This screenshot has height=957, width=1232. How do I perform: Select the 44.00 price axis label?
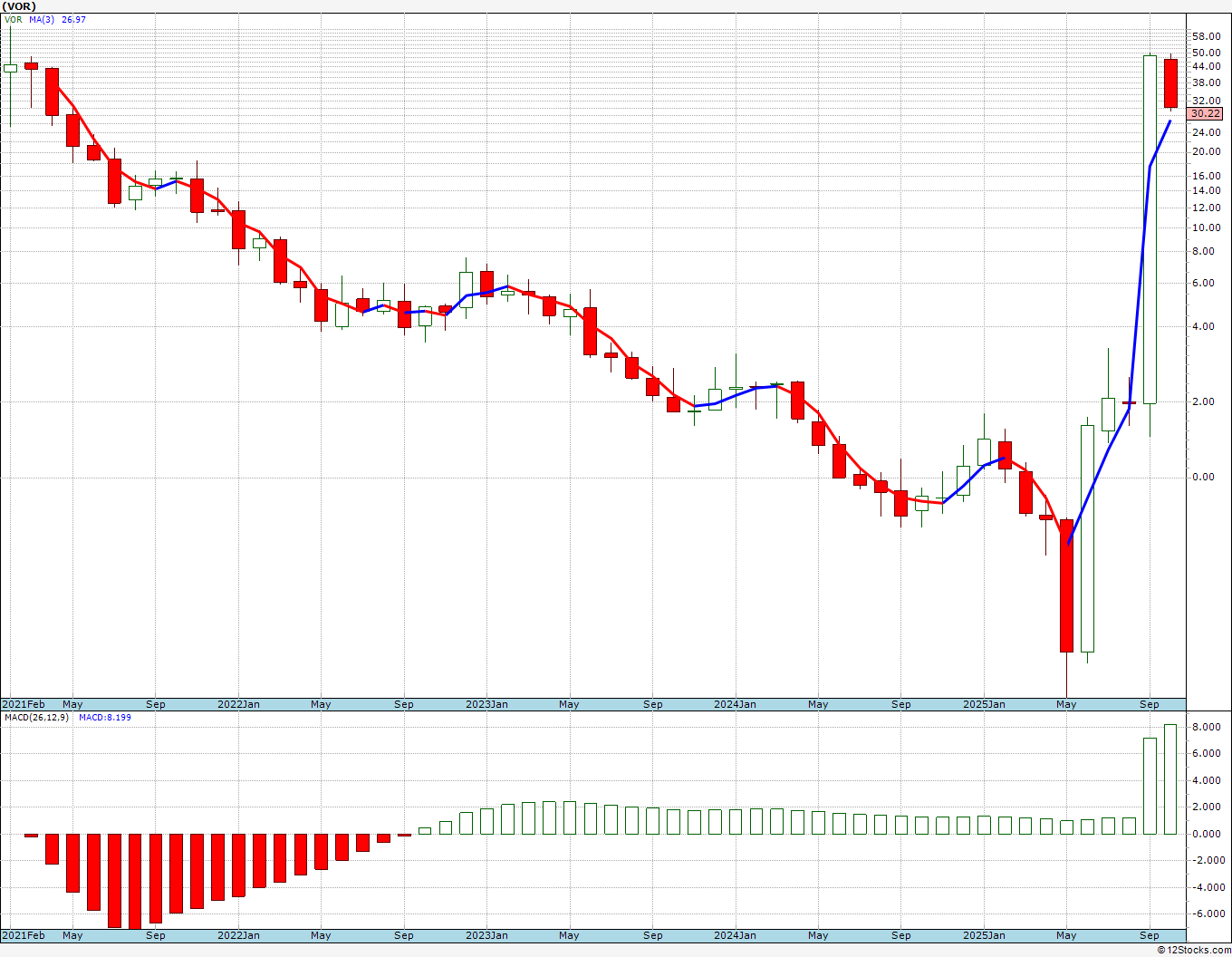(1207, 67)
